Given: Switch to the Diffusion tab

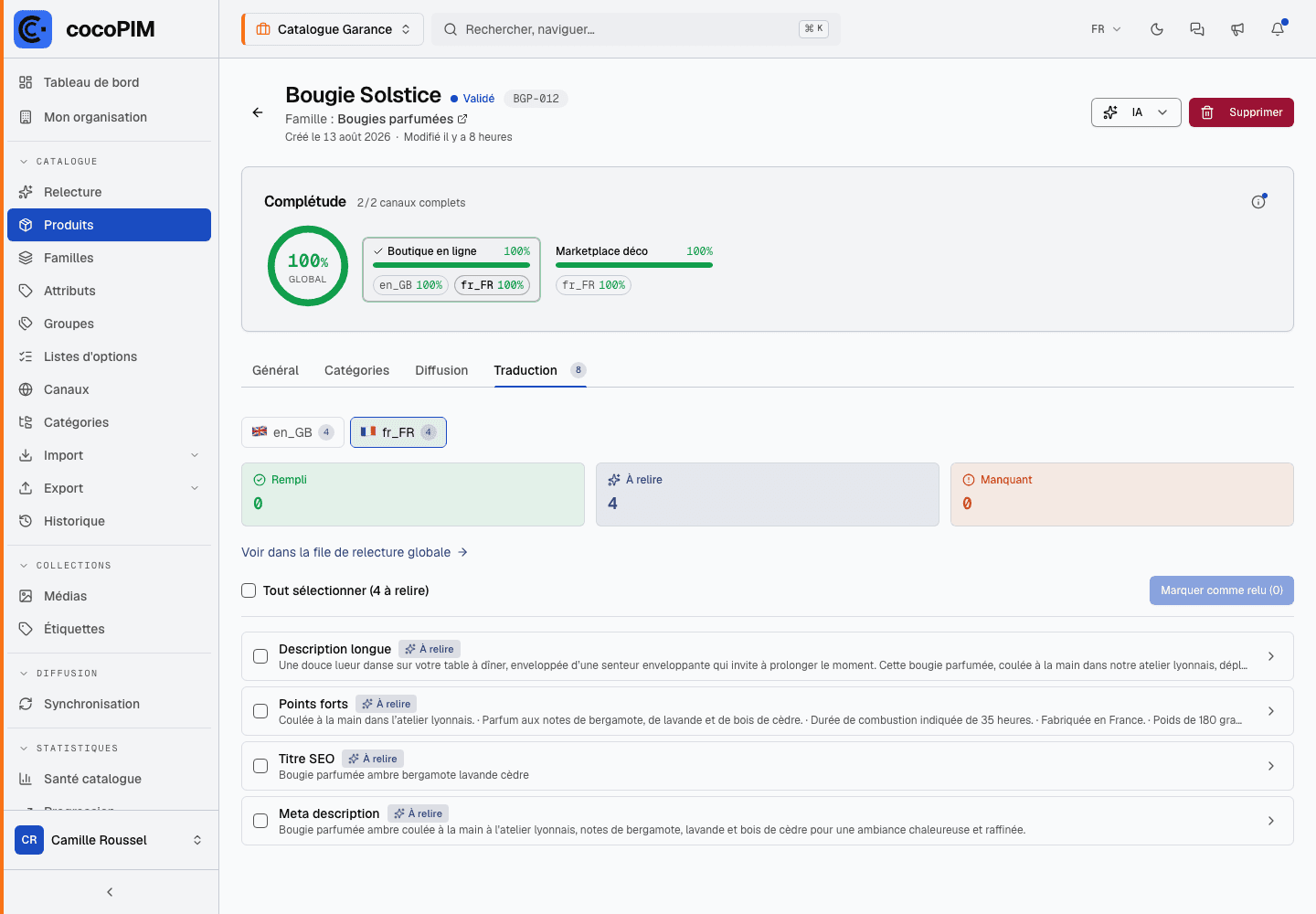Looking at the screenshot, I should 441,370.
